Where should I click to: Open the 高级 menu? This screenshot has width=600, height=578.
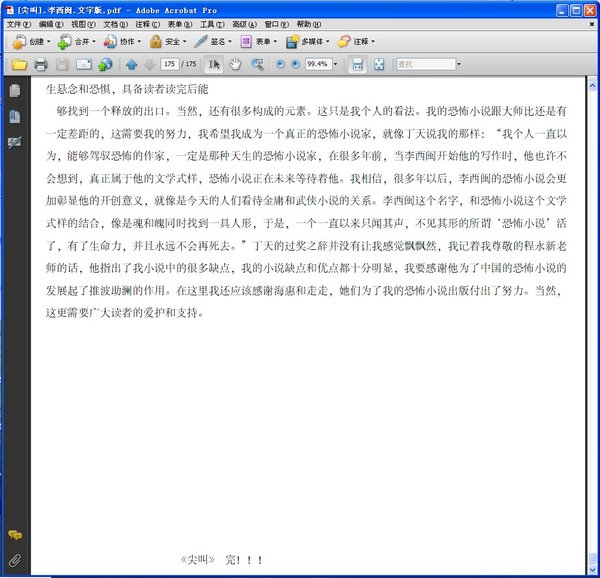click(x=245, y=24)
